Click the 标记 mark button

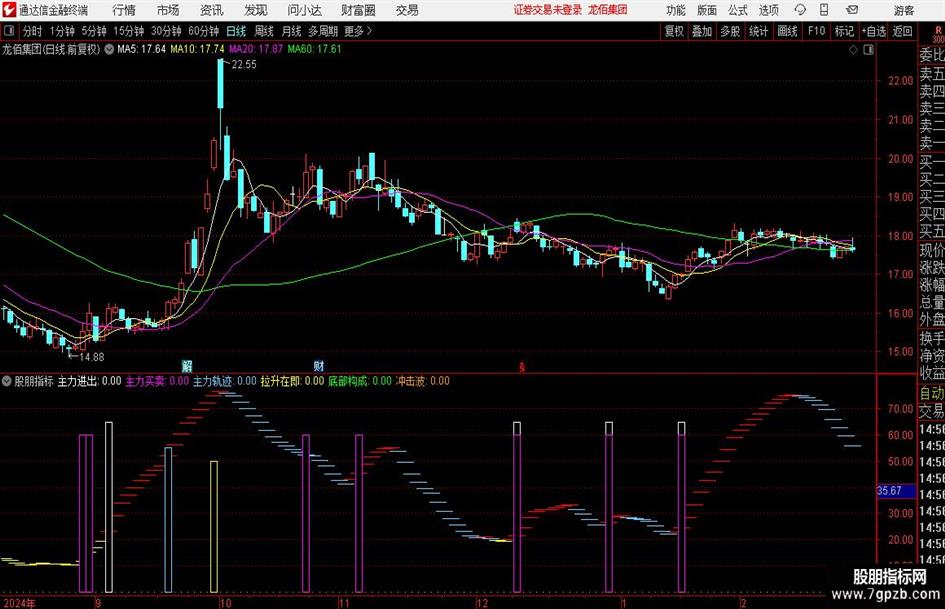point(844,31)
